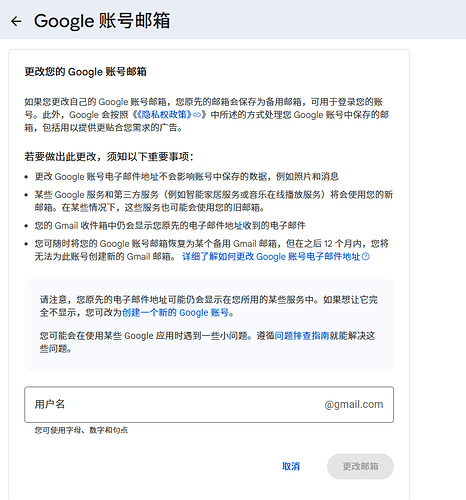Follow the 创建一个新的 Google 账号 link
Image resolution: width=466 pixels, height=500 pixels.
point(175,313)
